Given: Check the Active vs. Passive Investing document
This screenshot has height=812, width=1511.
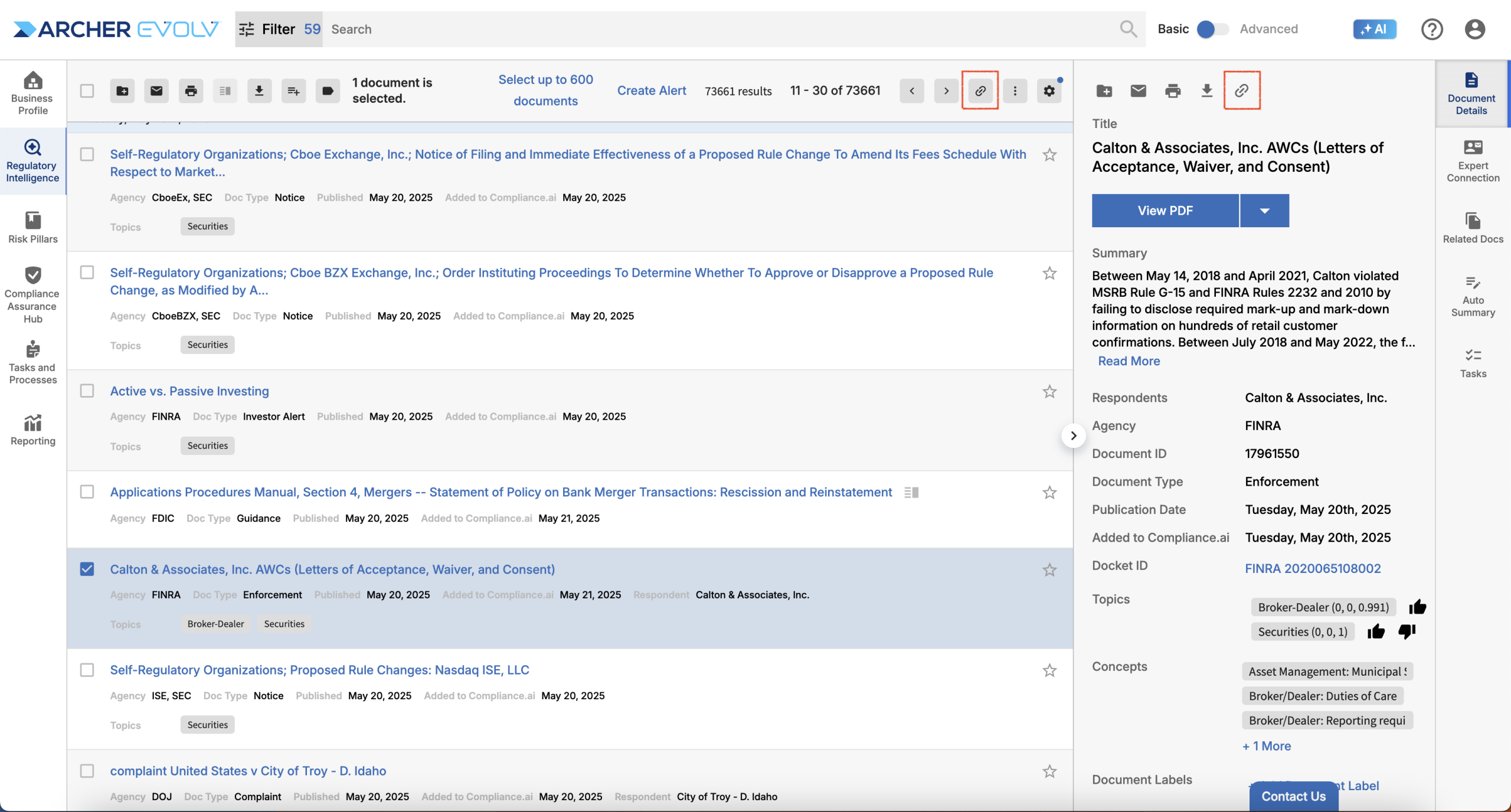Looking at the screenshot, I should (x=87, y=391).
